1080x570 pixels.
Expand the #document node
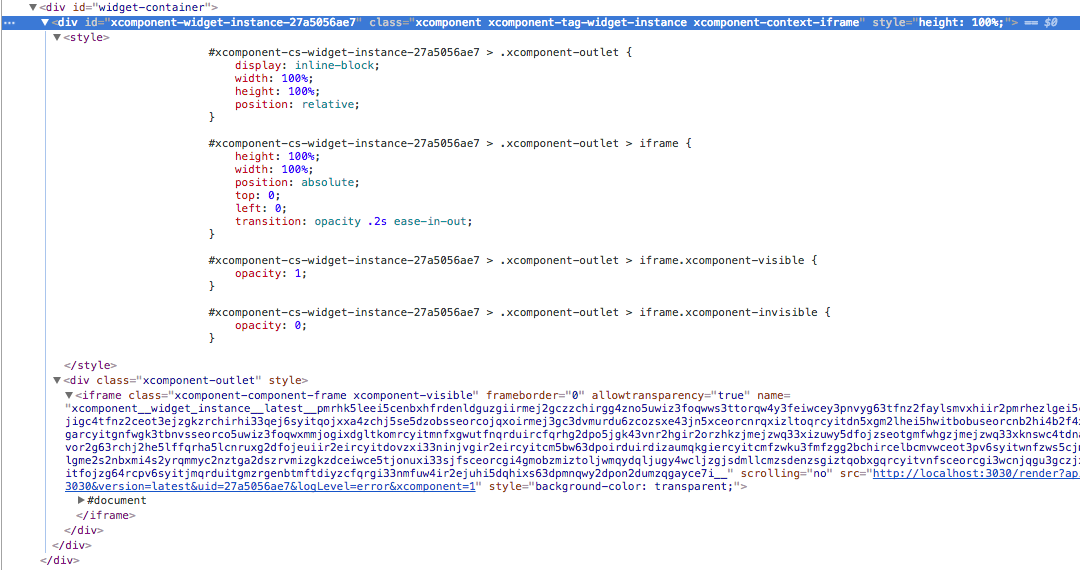(x=81, y=500)
